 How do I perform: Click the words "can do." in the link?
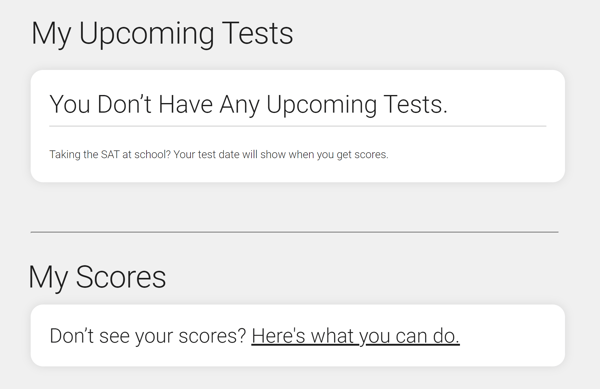click(x=427, y=336)
